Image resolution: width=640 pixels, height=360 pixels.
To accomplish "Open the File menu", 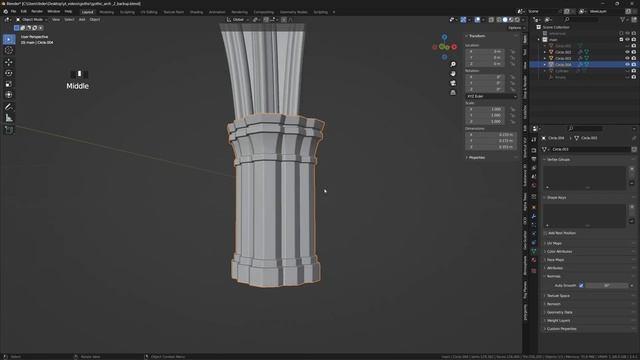I will (13, 11).
